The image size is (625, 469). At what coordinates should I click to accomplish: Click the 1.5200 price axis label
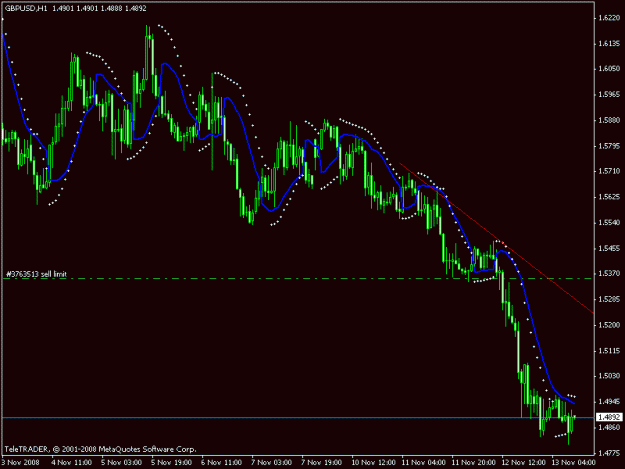click(x=609, y=325)
